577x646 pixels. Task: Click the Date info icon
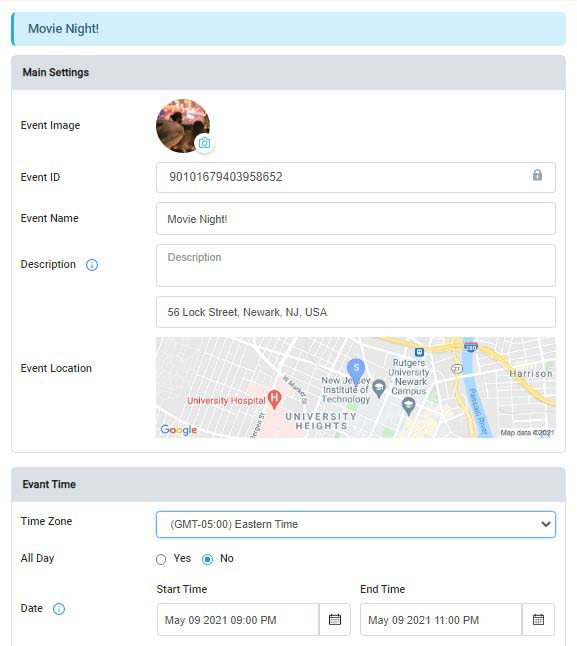point(59,609)
